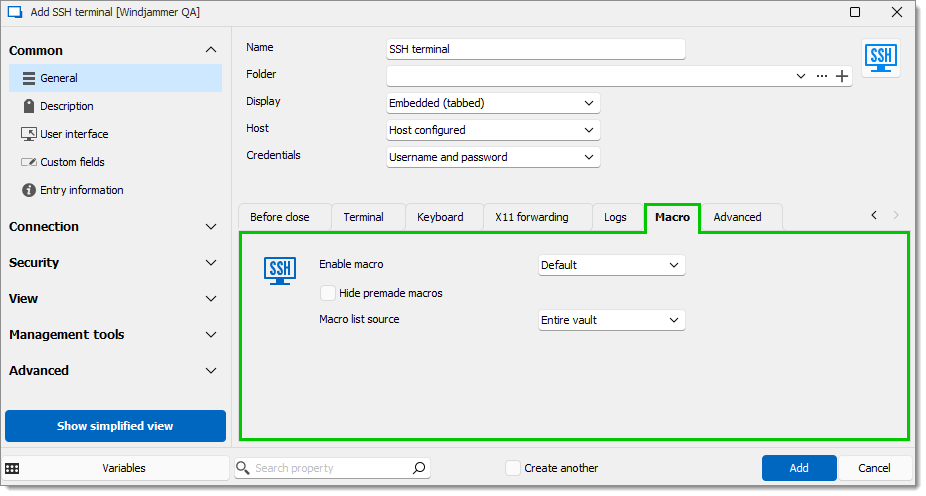Select User interface in sidebar
The width and height of the screenshot is (926, 496).
[115, 134]
